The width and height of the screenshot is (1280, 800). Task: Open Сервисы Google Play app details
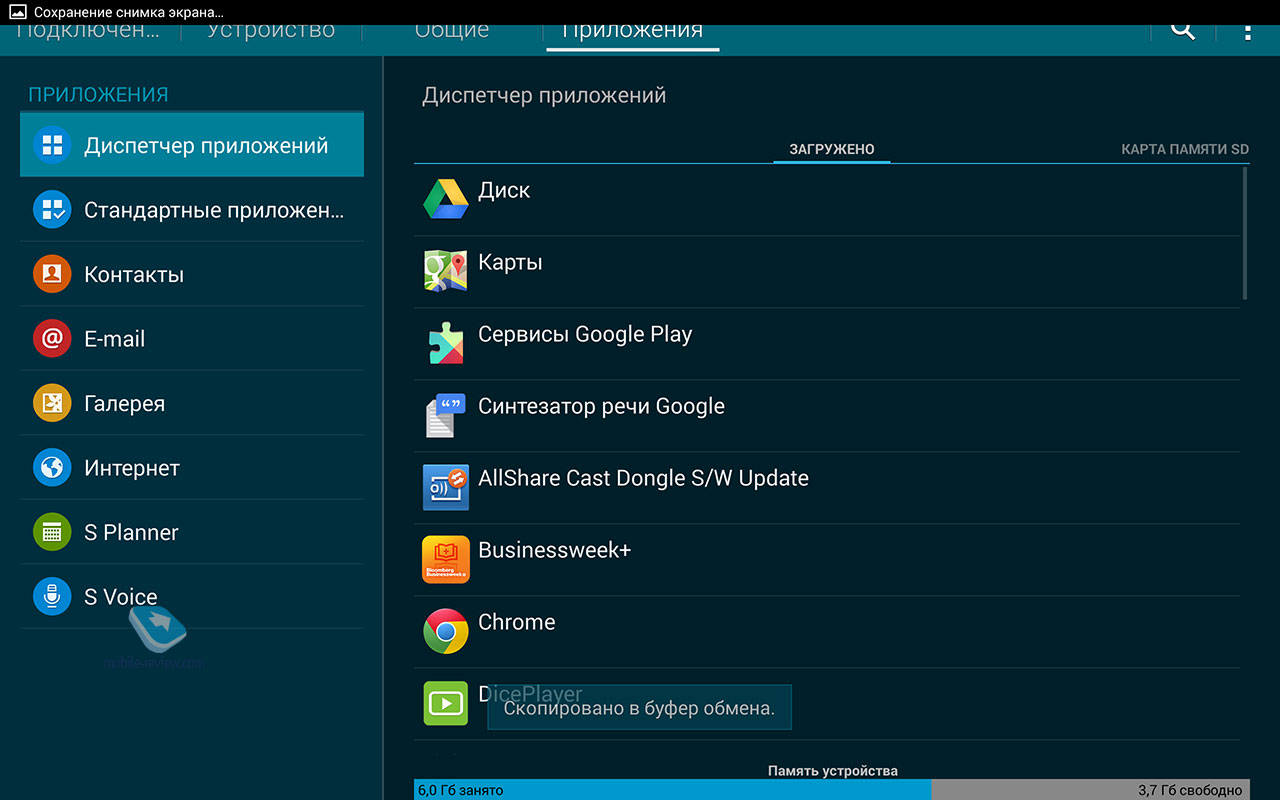pyautogui.click(x=827, y=344)
